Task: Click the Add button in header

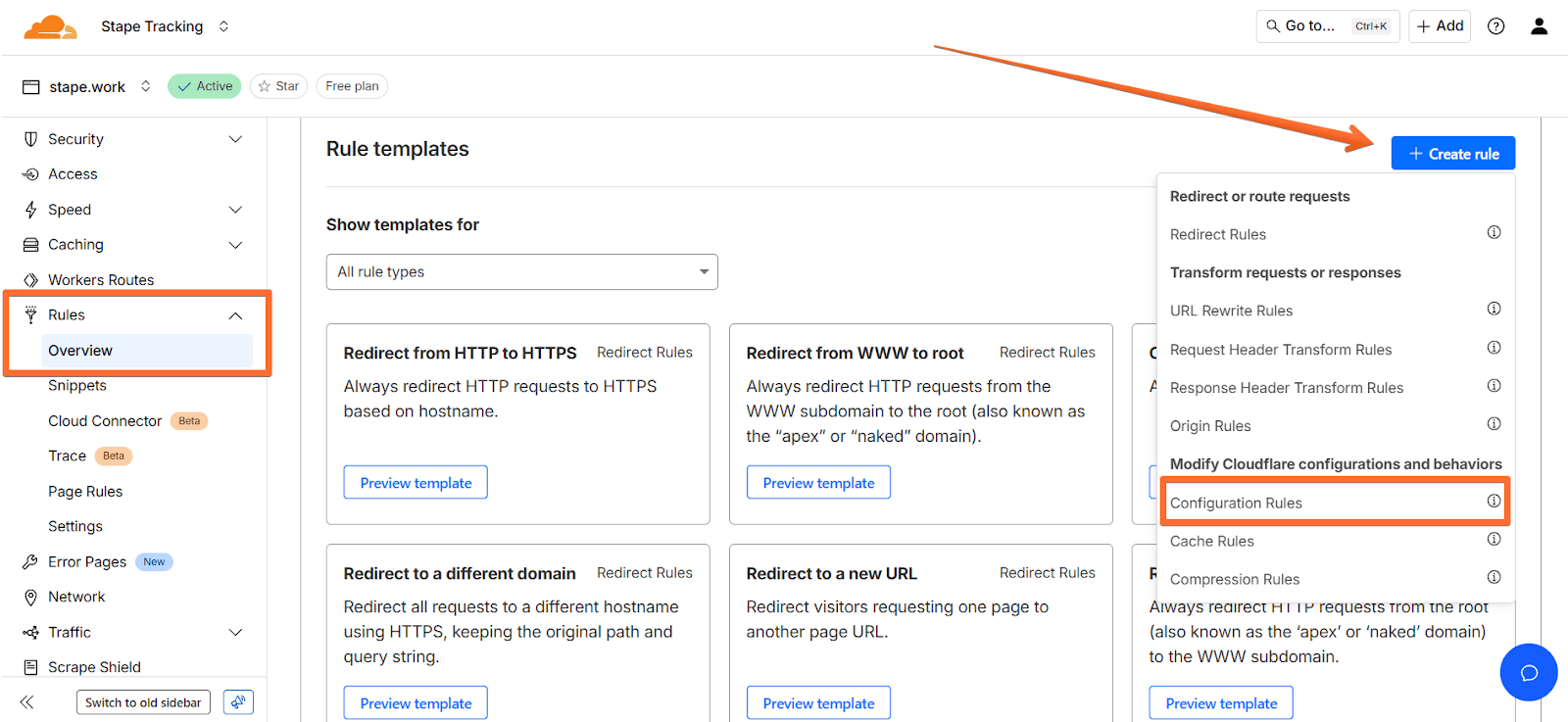Action: [x=1440, y=26]
